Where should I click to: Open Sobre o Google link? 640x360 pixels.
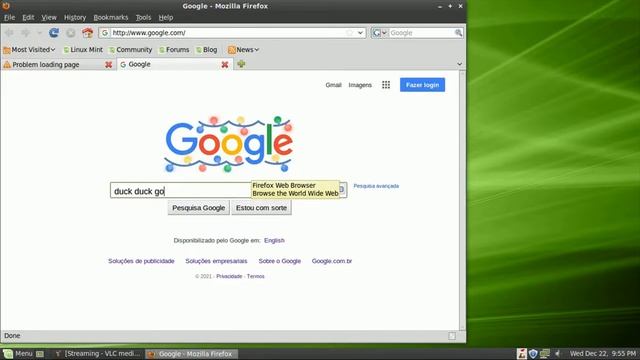point(280,261)
